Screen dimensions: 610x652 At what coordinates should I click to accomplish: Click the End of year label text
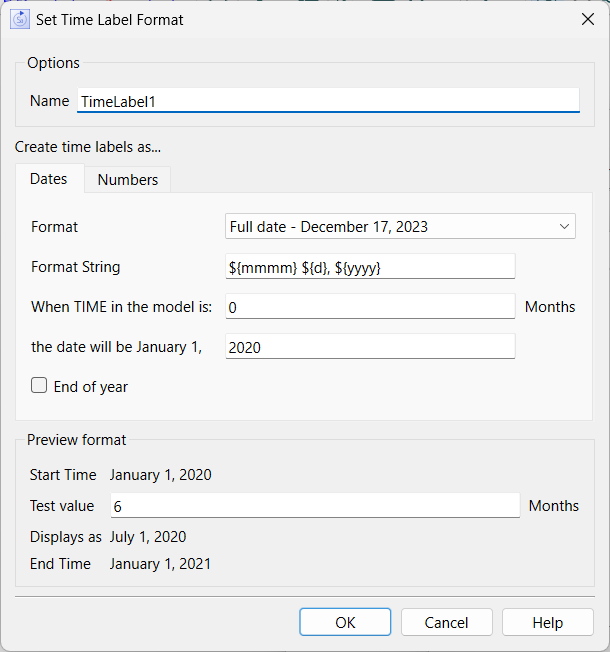click(x=91, y=387)
